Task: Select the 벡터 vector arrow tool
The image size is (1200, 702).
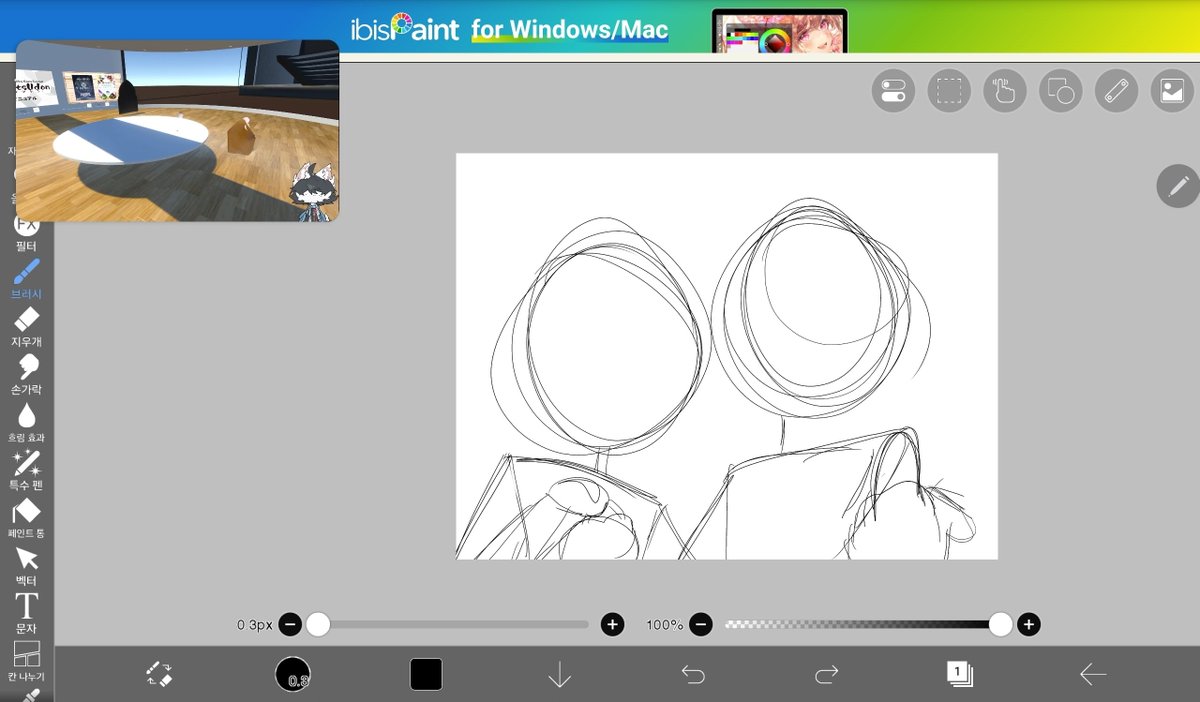Action: (x=26, y=567)
